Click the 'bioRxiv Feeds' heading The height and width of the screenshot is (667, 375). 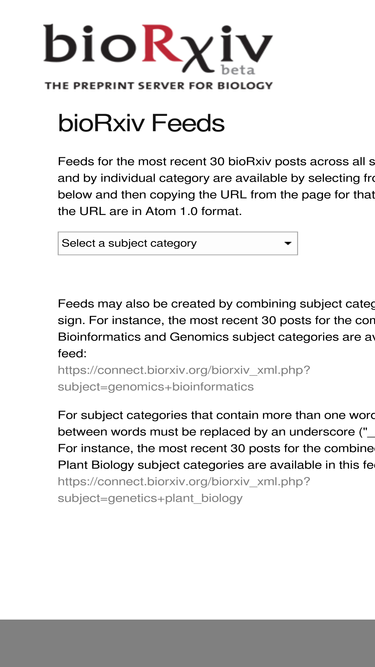coord(141,123)
